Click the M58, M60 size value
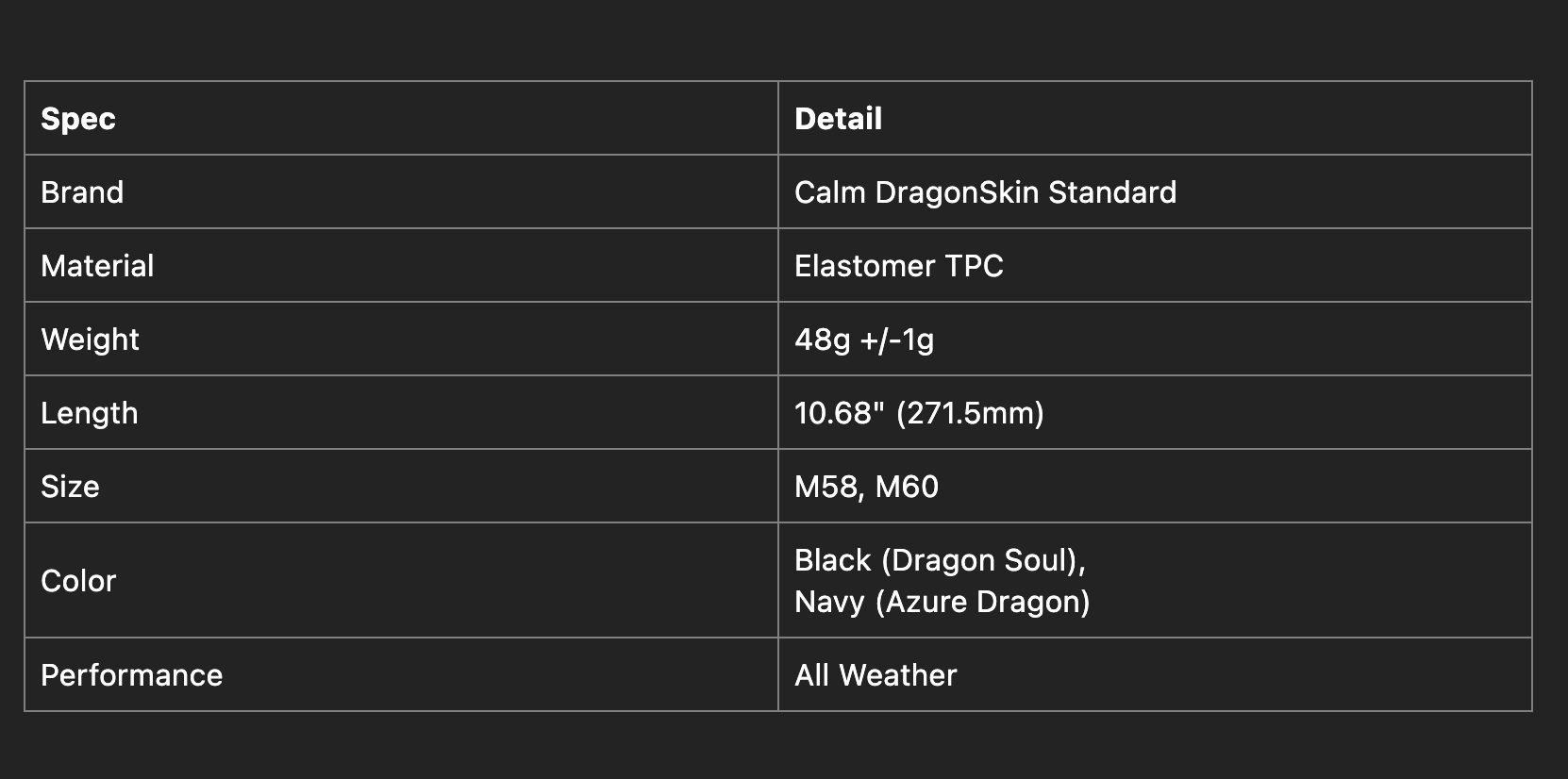1568x779 pixels. pyautogui.click(x=866, y=487)
